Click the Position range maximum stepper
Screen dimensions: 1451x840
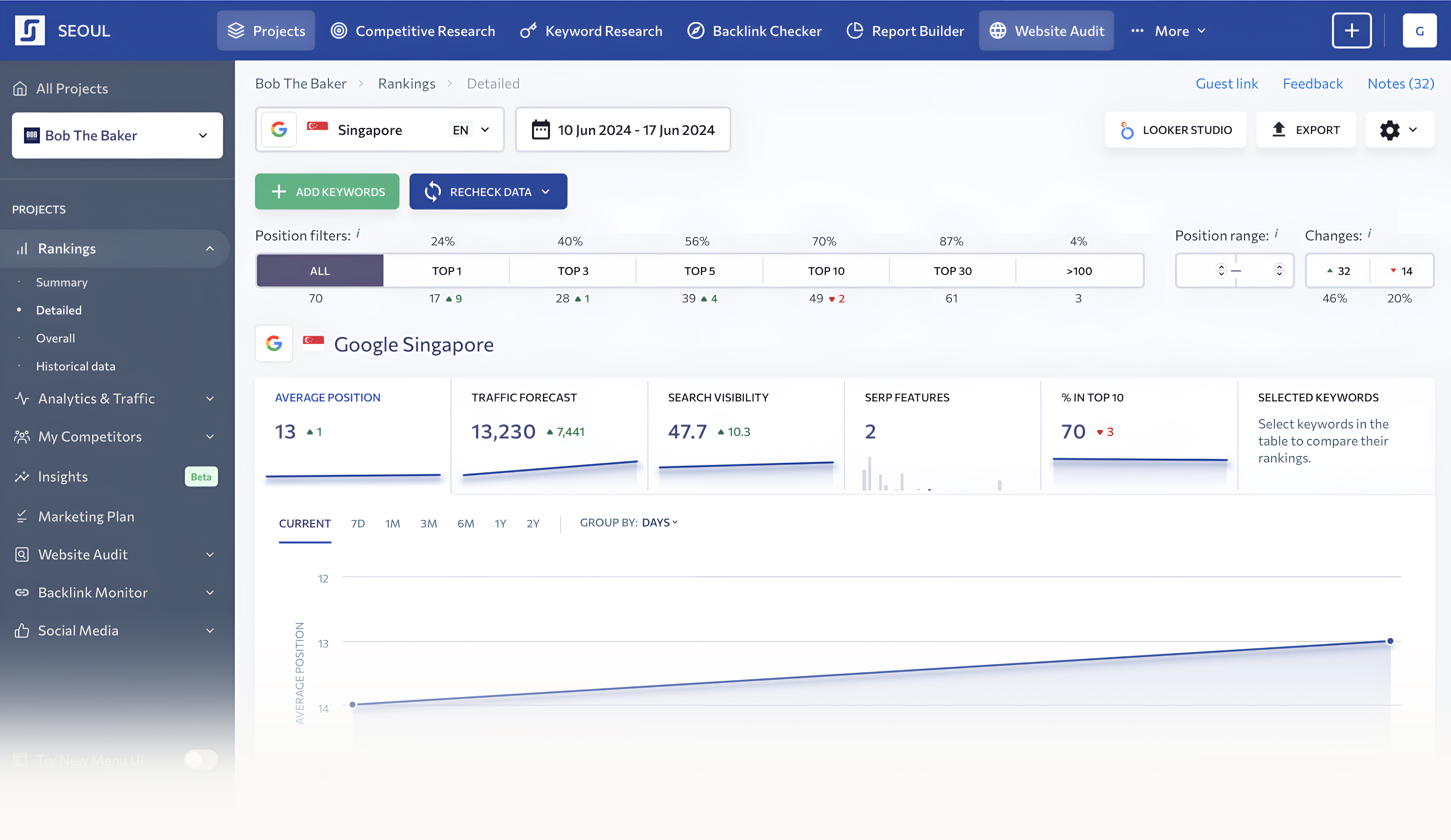(1279, 270)
